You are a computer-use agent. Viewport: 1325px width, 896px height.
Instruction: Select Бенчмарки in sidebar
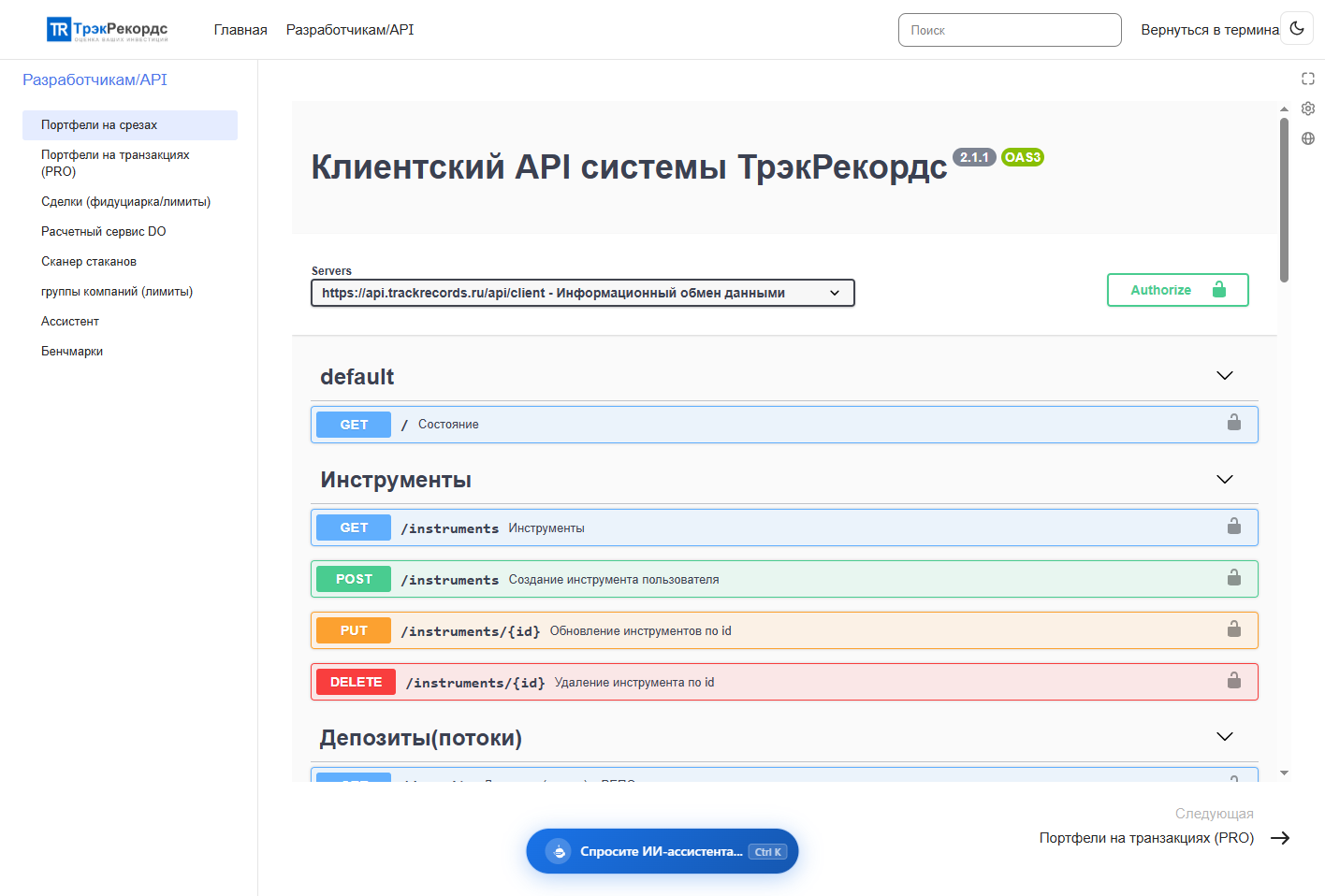[130, 352]
